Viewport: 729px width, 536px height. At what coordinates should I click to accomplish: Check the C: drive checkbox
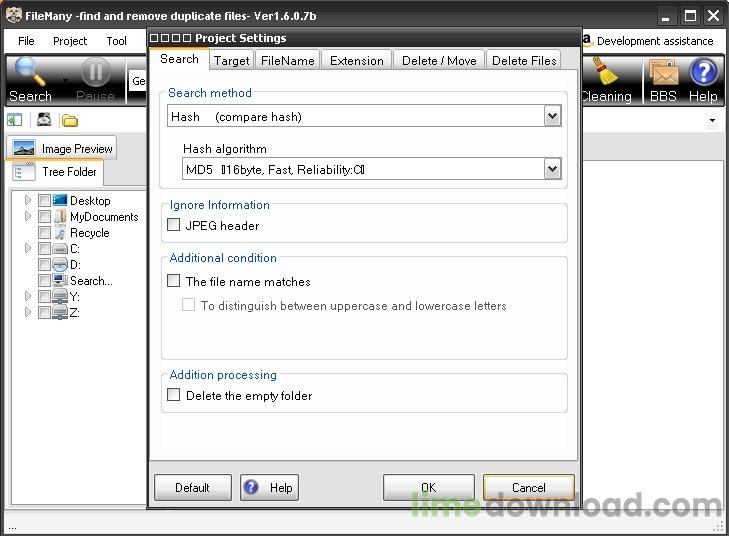tap(44, 249)
